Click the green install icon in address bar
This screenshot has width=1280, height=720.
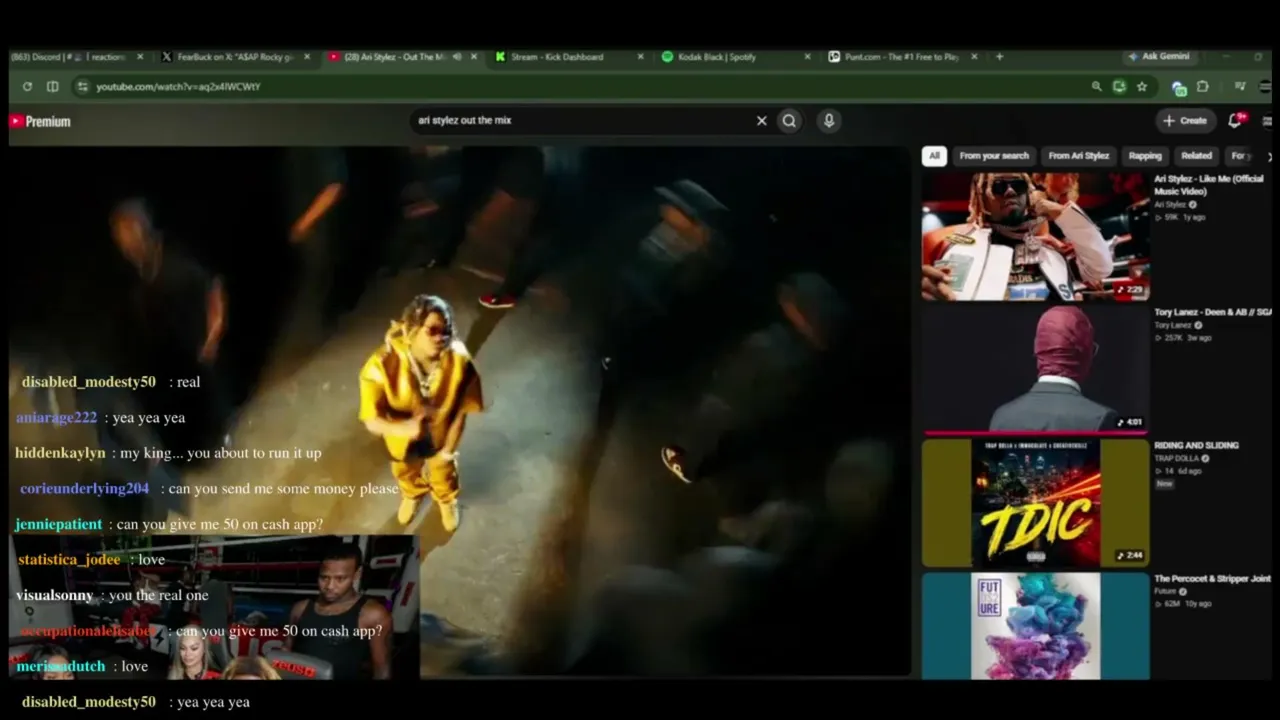(x=1119, y=87)
